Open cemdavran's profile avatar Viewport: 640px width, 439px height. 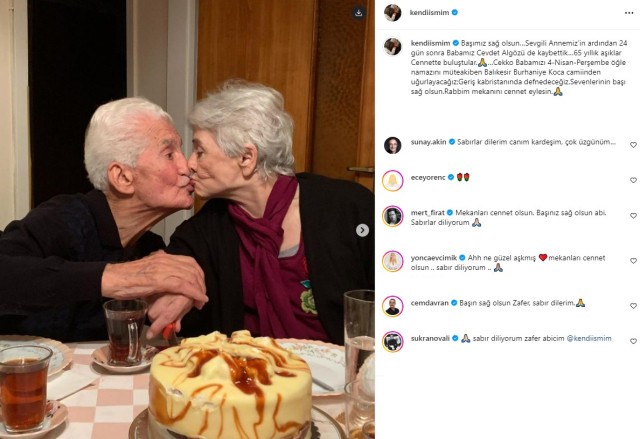pyautogui.click(x=393, y=306)
